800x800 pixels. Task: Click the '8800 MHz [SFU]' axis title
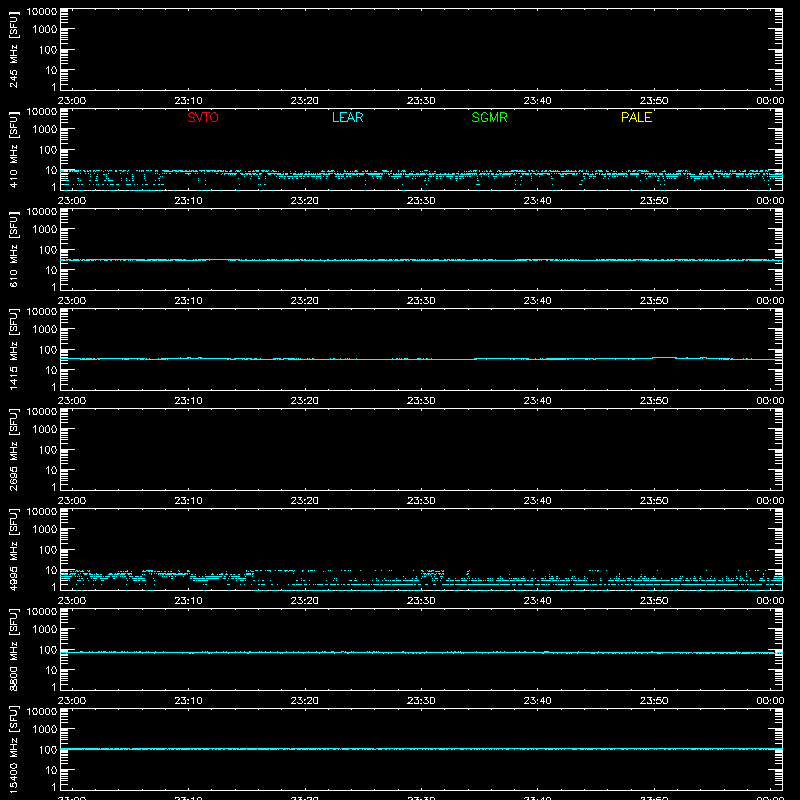point(13,649)
